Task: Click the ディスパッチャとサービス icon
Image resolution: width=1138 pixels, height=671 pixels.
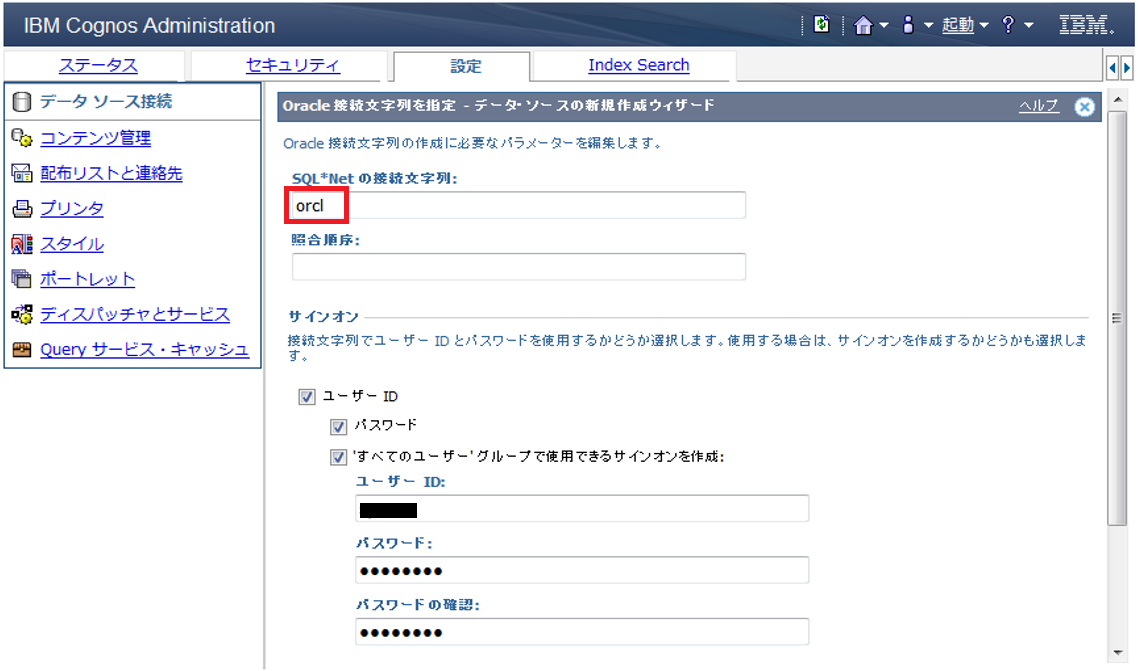Action: coord(22,314)
